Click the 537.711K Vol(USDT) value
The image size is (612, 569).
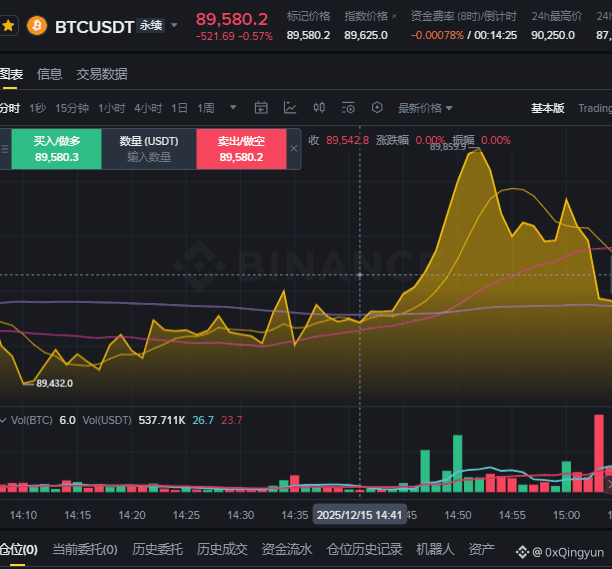pos(162,420)
